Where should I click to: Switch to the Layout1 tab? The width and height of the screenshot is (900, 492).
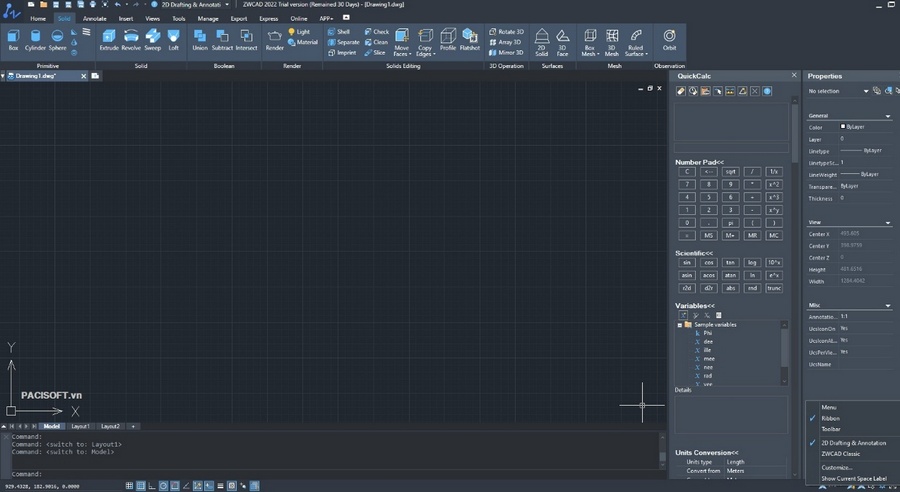(x=80, y=427)
